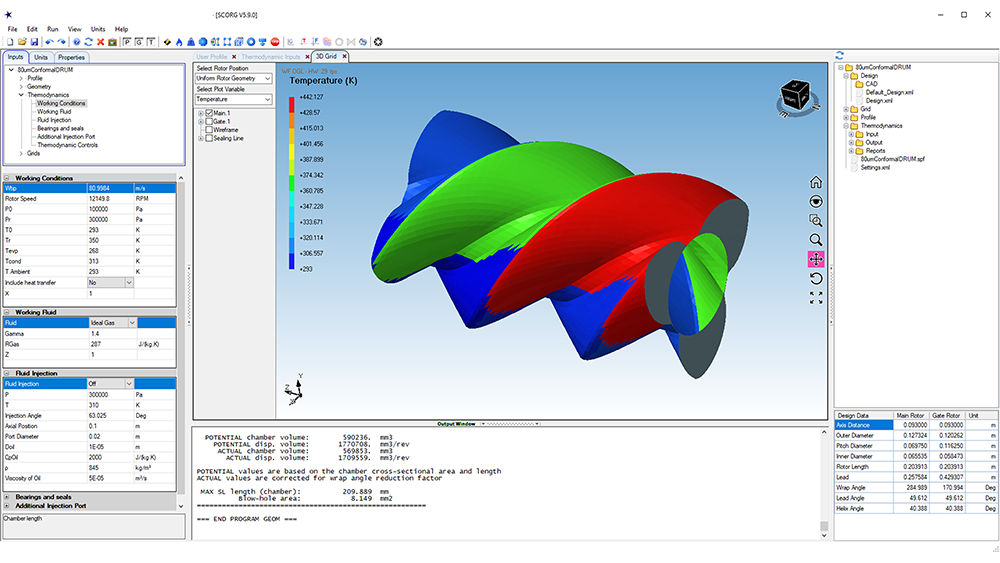The height and width of the screenshot is (563, 1000).
Task: Click the blue circular refresh arrows in the toolbar
Action: (x=89, y=42)
